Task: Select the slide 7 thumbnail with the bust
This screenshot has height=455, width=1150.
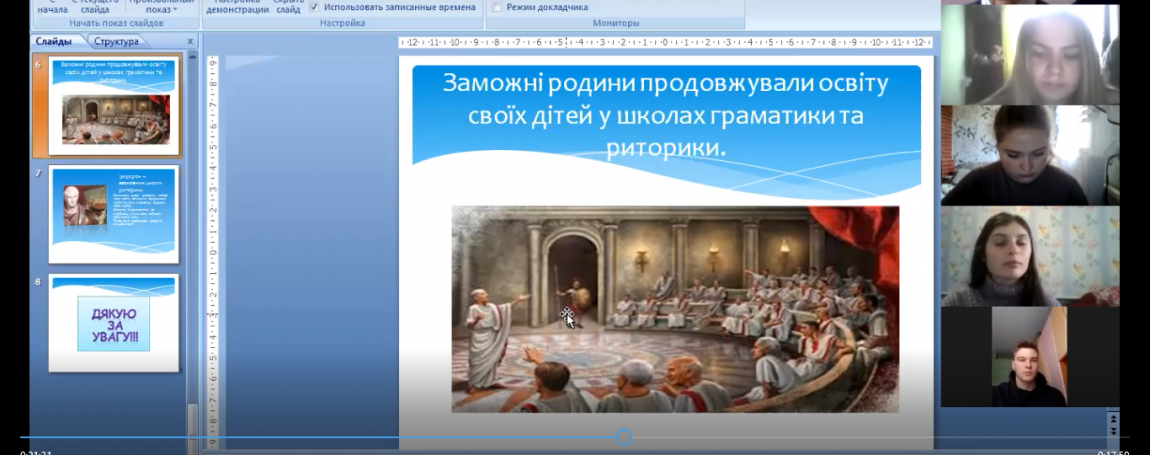Action: click(113, 213)
